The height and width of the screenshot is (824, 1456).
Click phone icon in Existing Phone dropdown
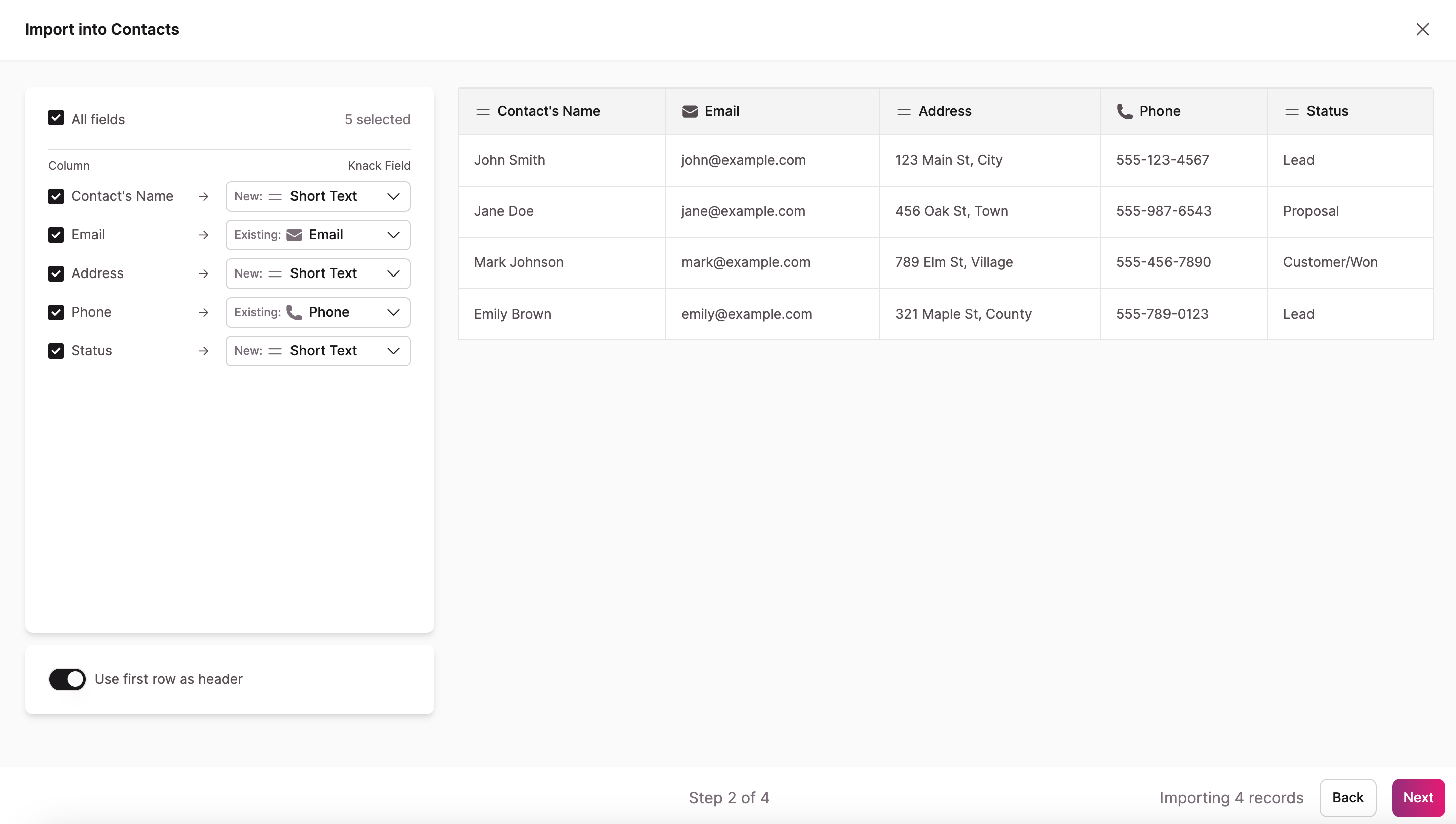[294, 313]
